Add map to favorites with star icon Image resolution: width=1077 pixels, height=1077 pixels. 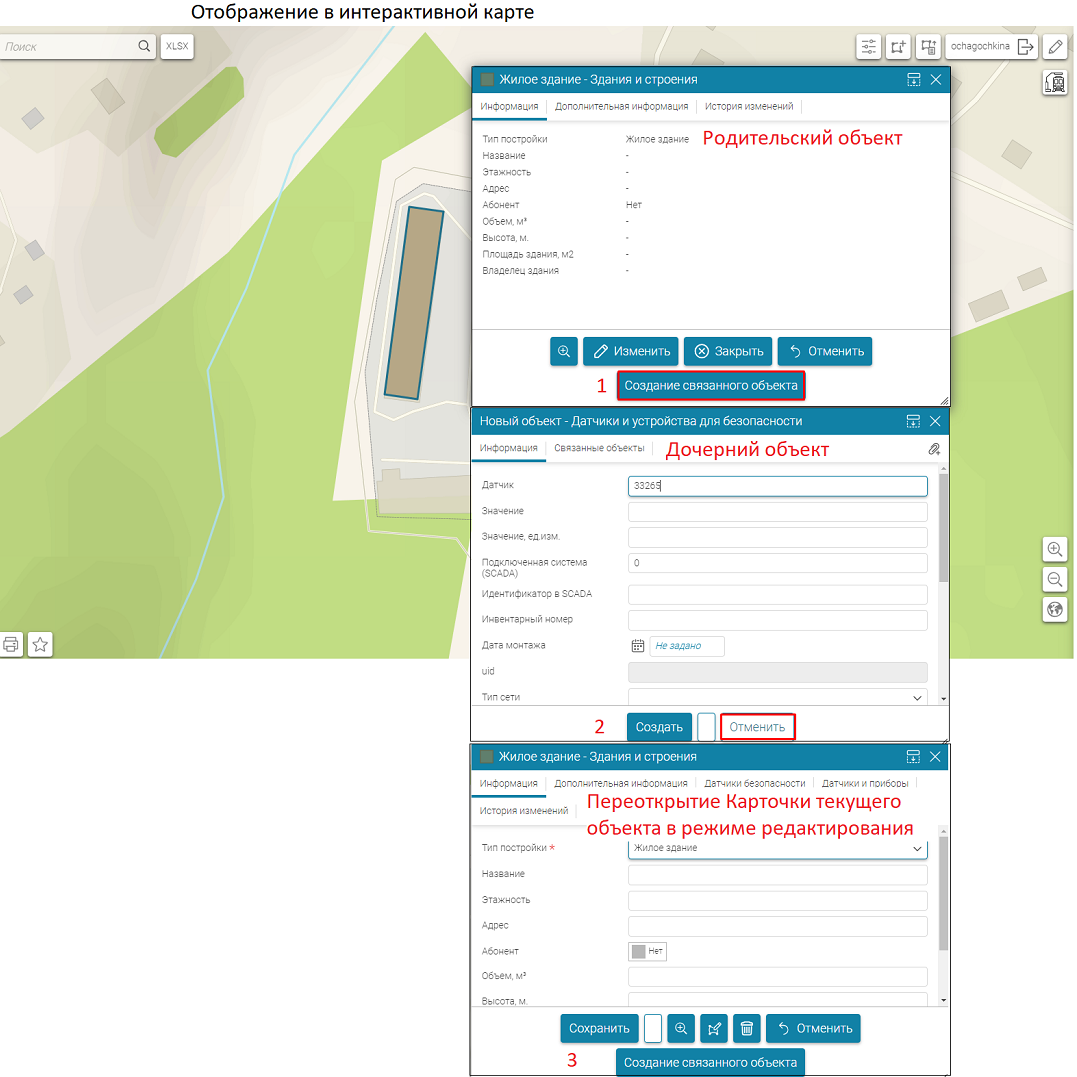pyautogui.click(x=40, y=645)
